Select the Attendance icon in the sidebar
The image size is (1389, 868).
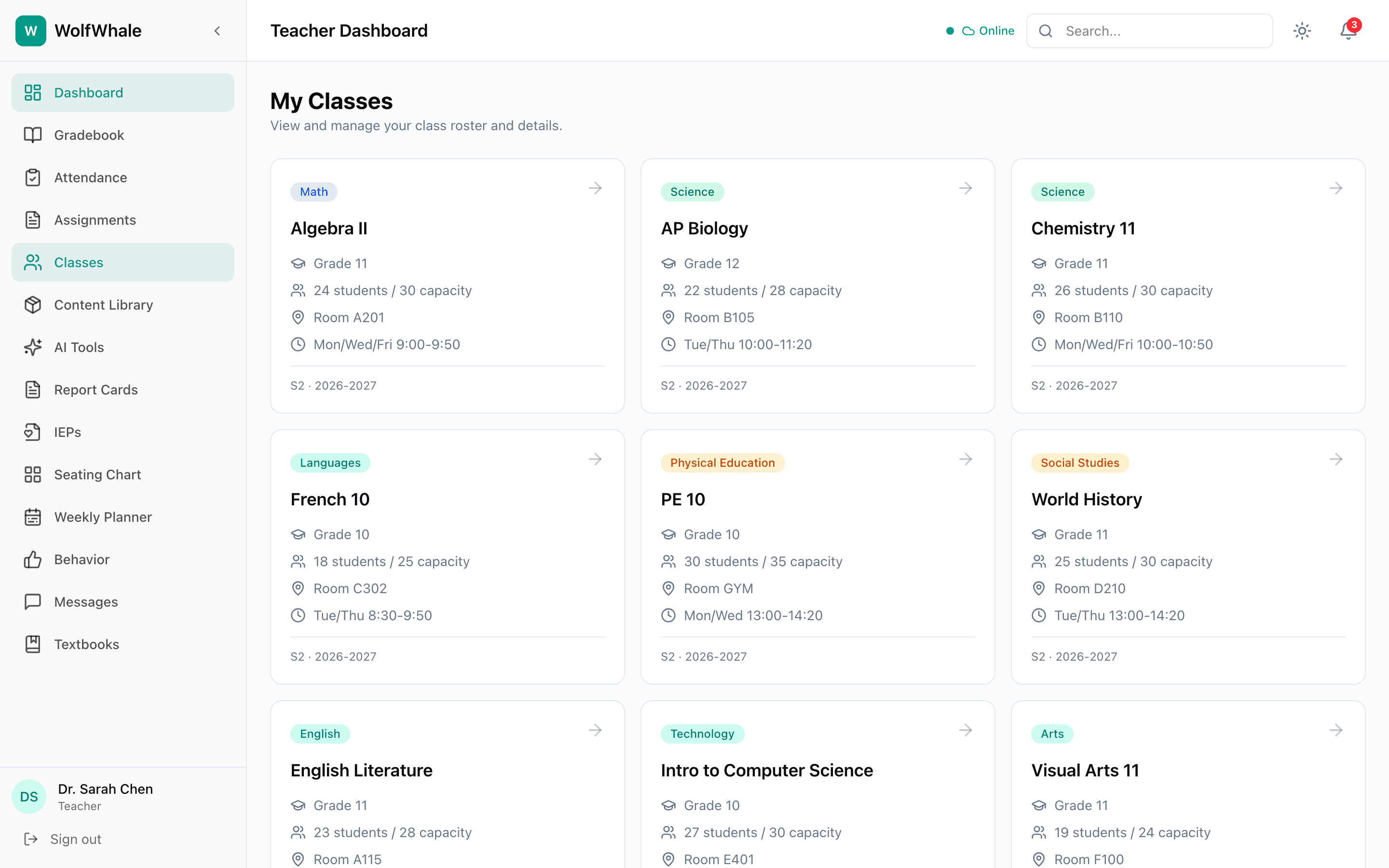pos(33,177)
